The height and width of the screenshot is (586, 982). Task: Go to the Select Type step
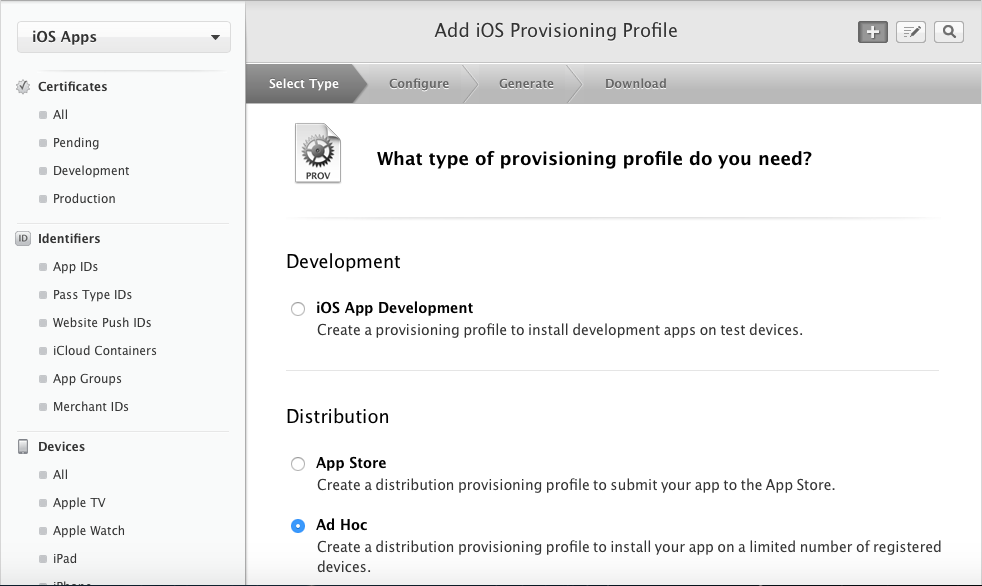coord(304,84)
